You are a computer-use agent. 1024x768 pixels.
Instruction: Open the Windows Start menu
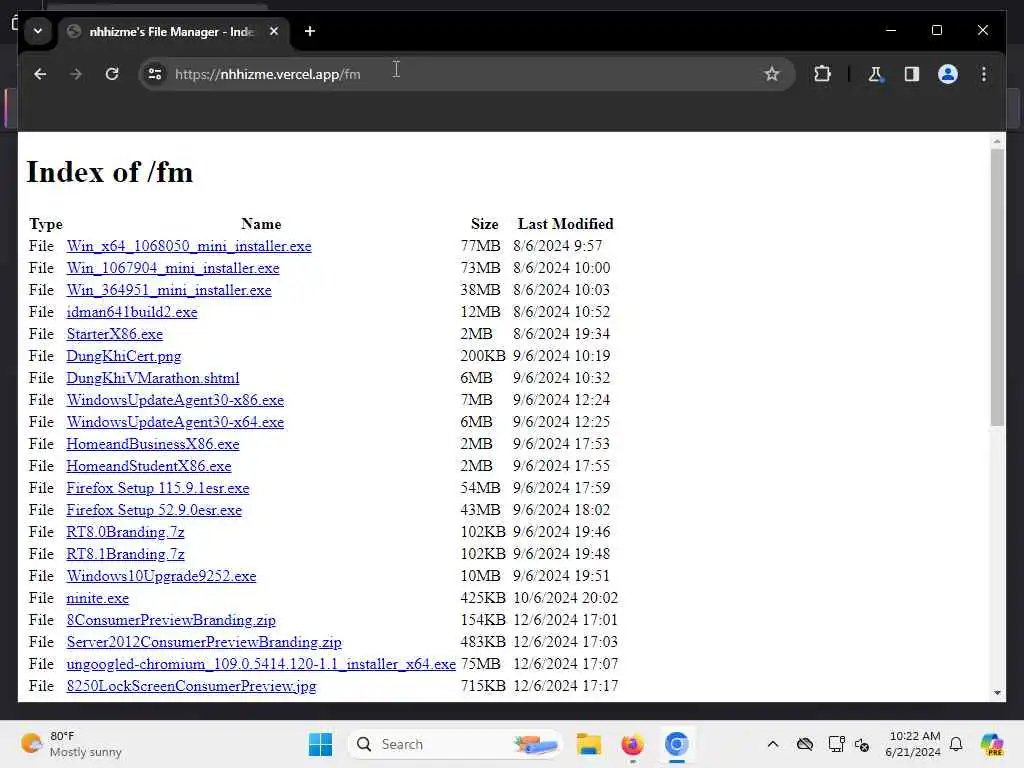(x=320, y=744)
